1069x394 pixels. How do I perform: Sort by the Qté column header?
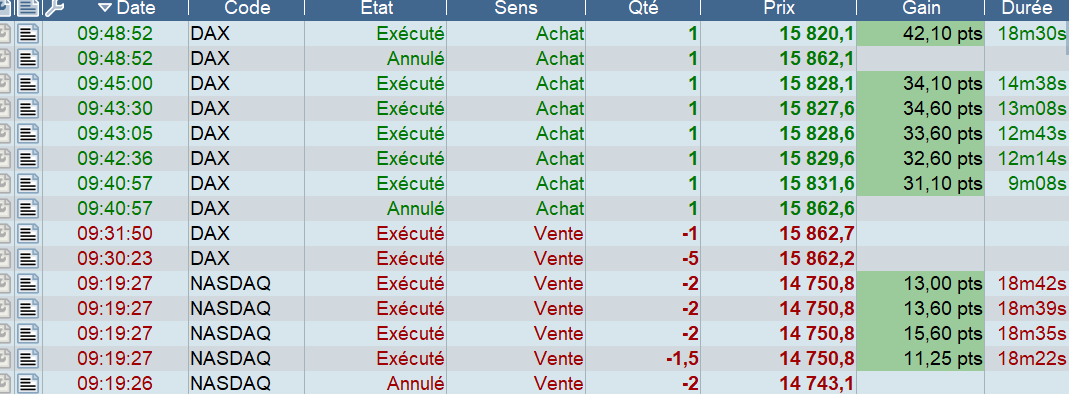coord(643,8)
